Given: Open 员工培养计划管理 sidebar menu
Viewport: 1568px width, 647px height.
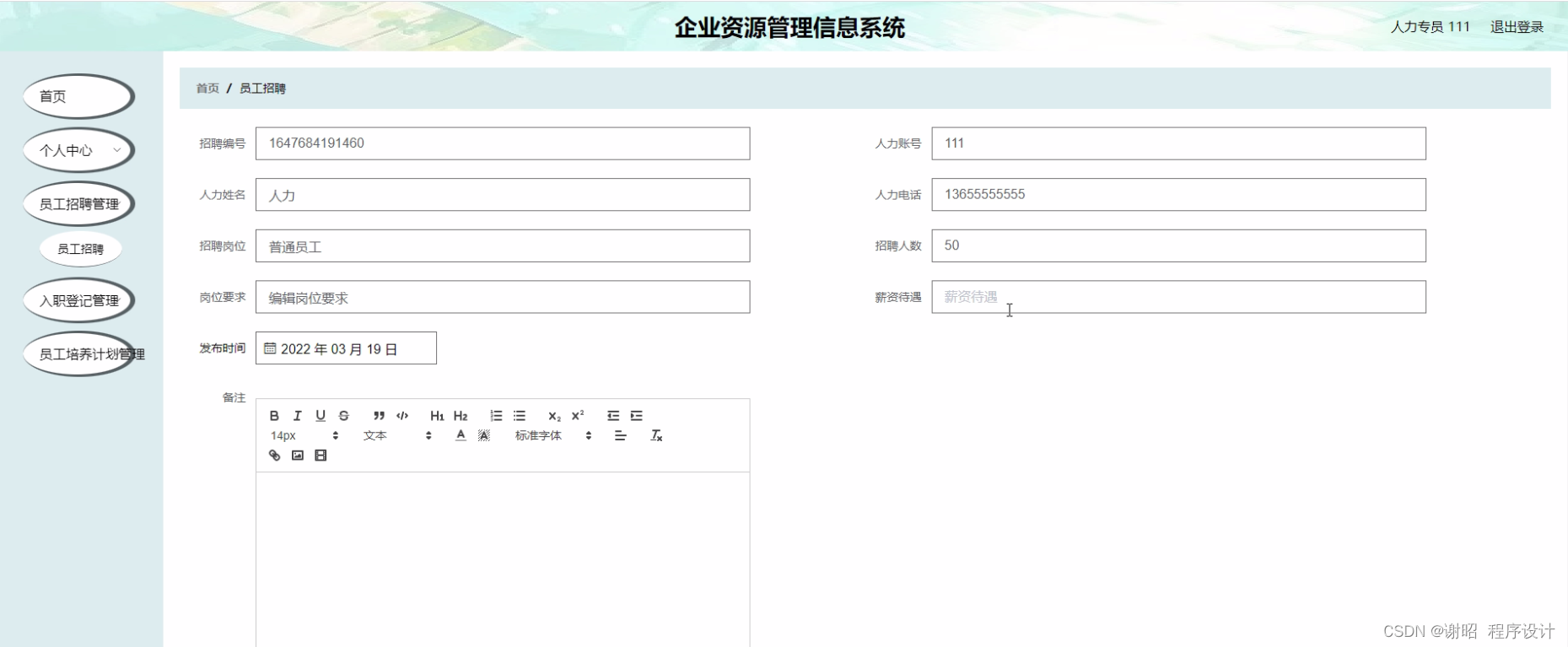Looking at the screenshot, I should point(78,354).
